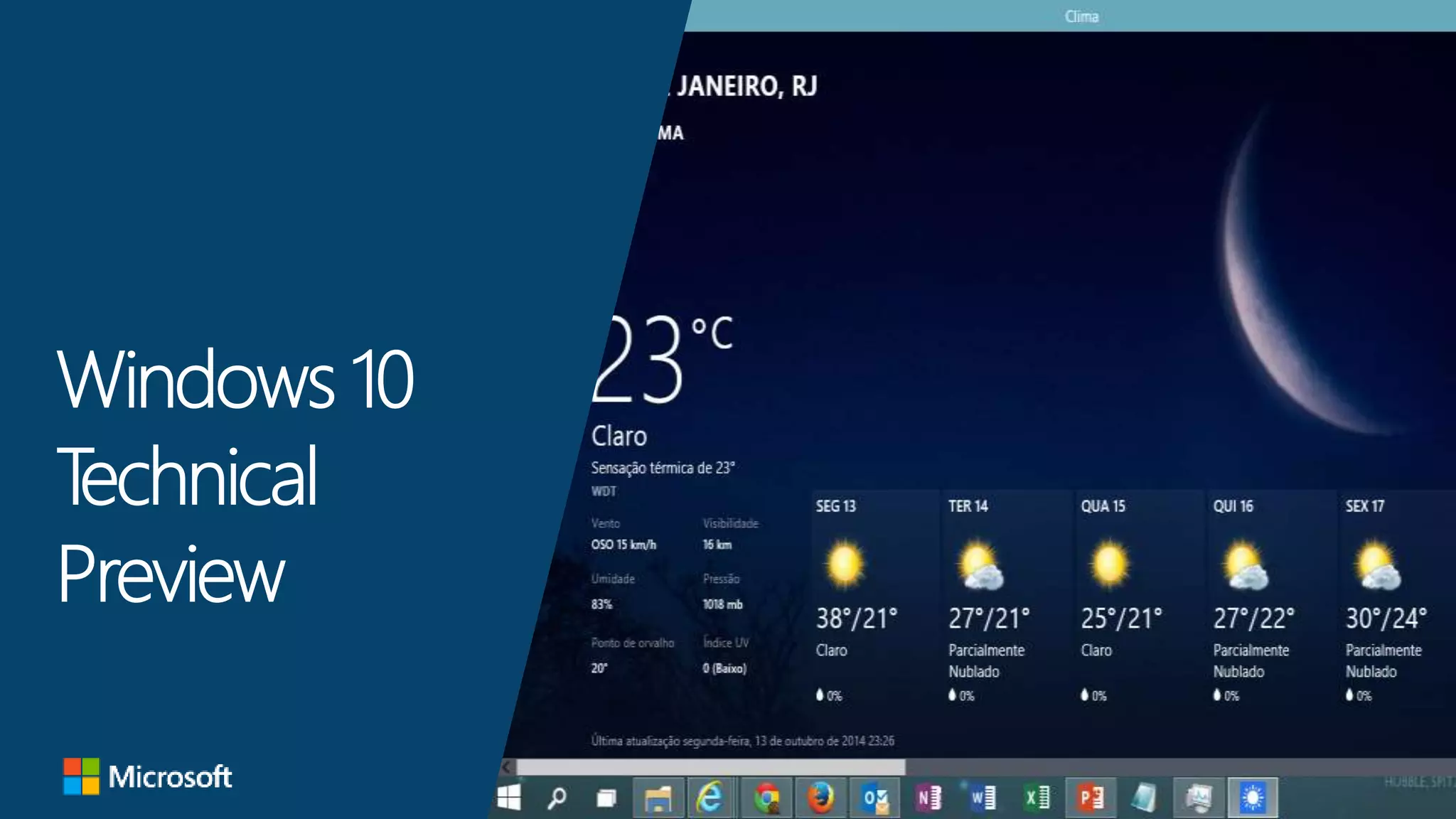The width and height of the screenshot is (1456, 819).
Task: Launch Firefox from the taskbar
Action: point(820,798)
